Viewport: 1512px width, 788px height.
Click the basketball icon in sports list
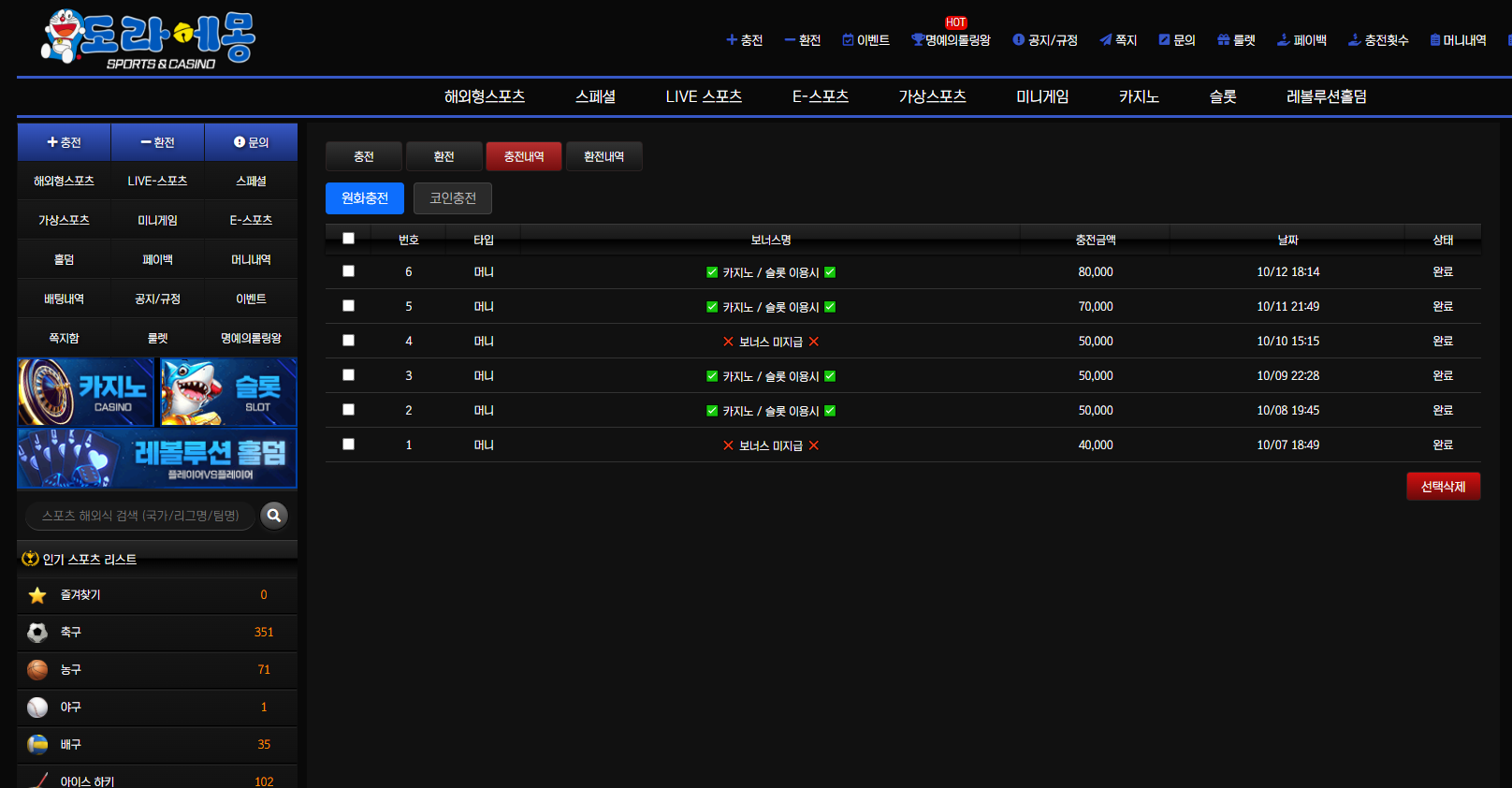tap(37, 670)
